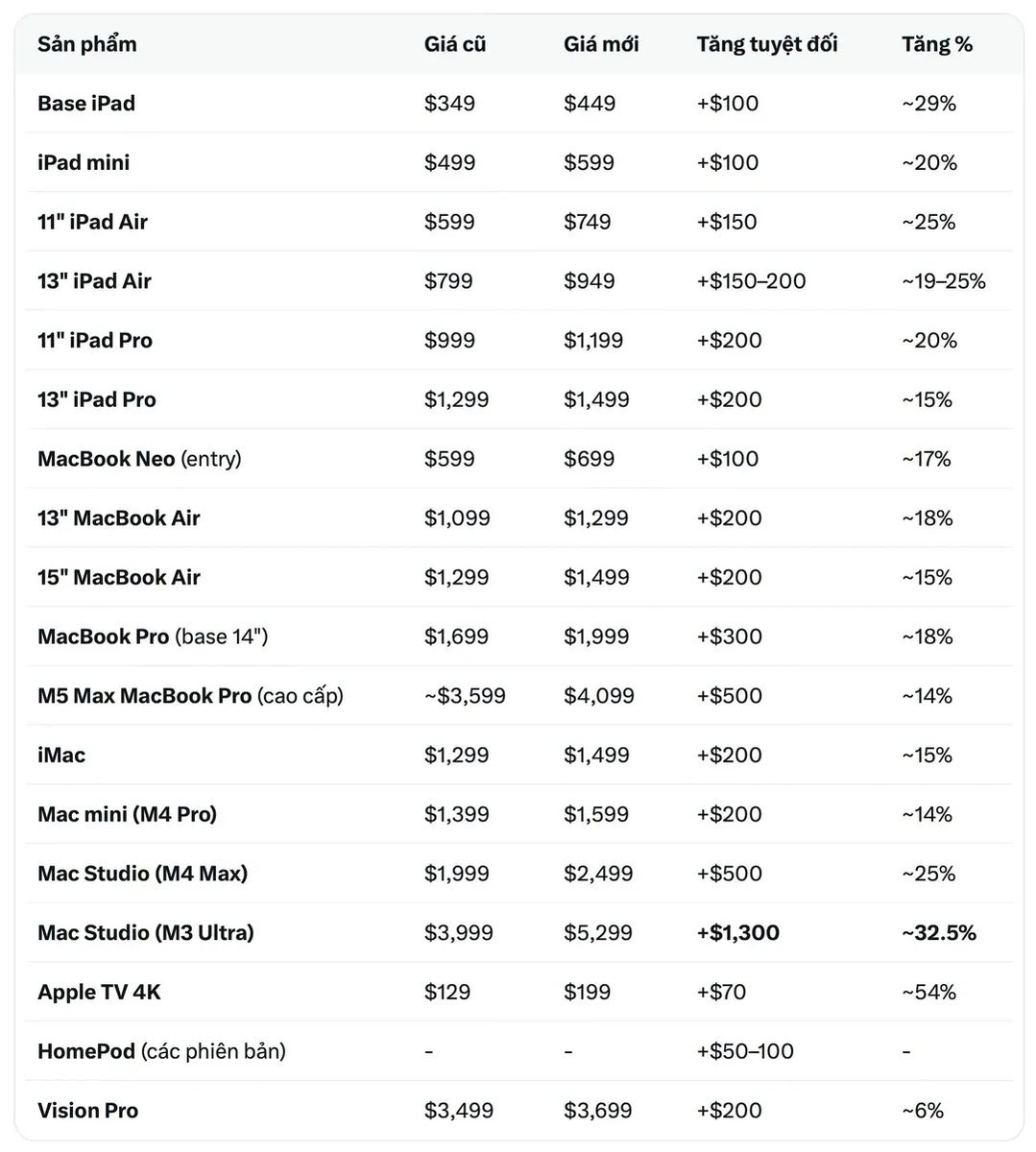Viewport: 1036px width, 1152px height.
Task: Click the 'Tăng %' column header
Action: pos(937,44)
